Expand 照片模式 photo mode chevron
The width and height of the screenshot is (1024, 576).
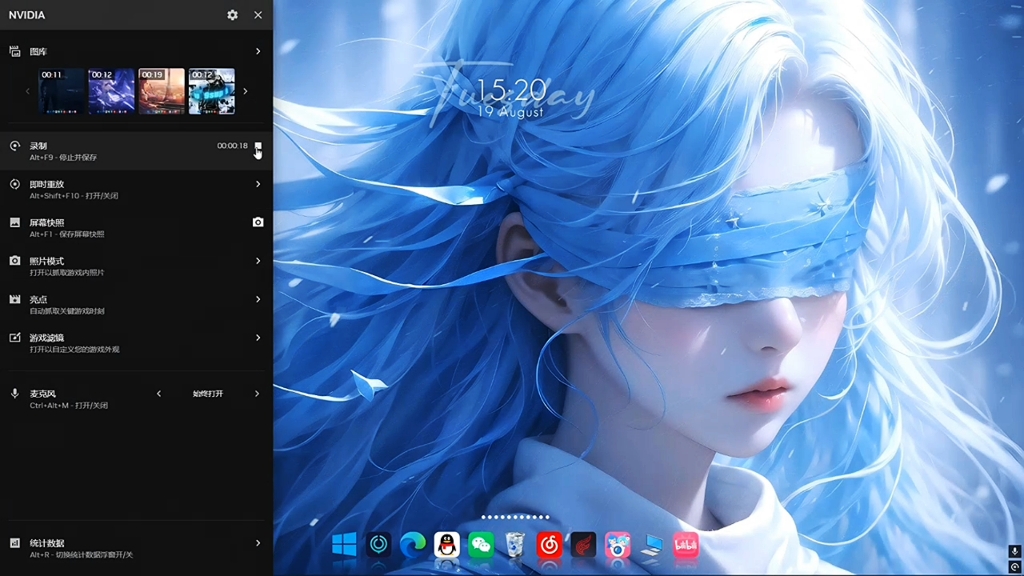258,261
